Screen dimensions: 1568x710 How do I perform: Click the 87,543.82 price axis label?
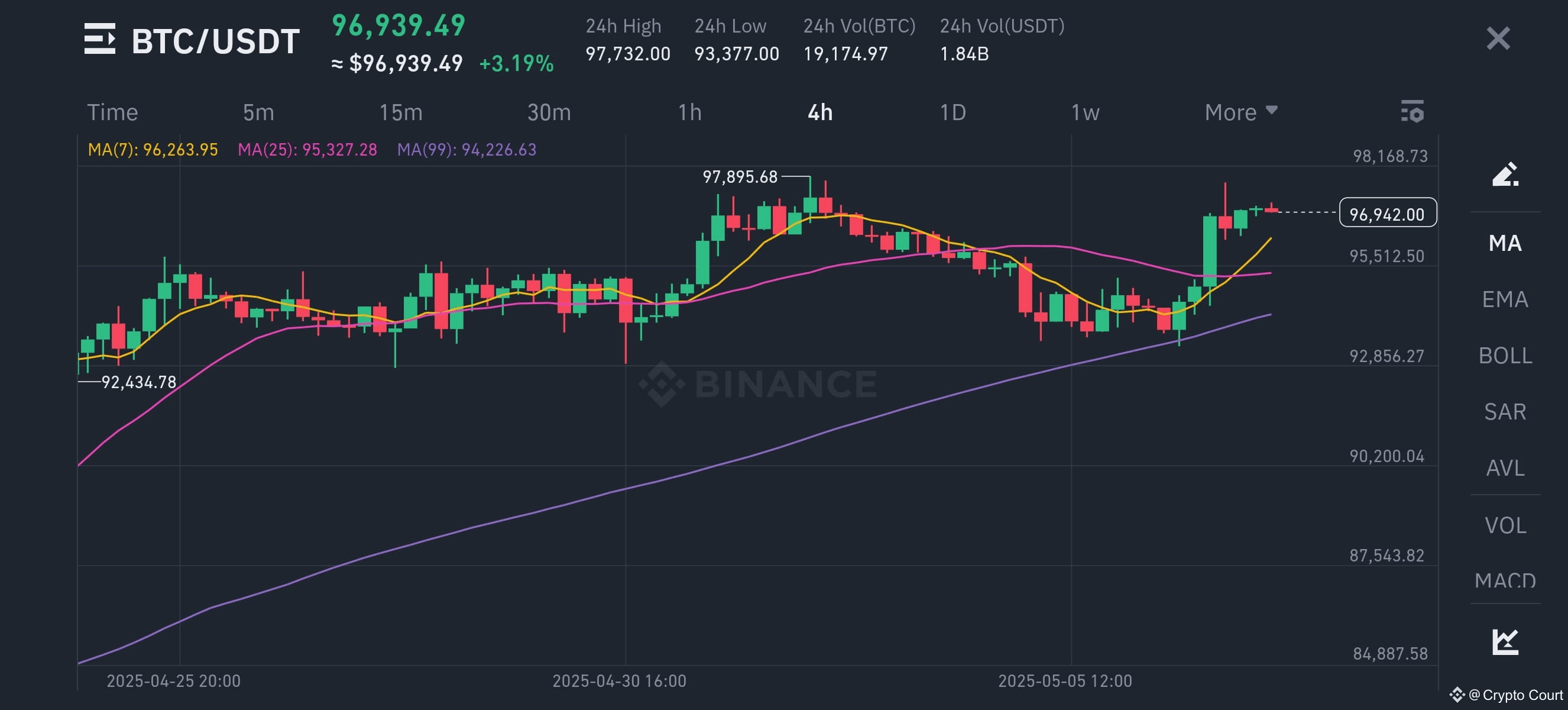tap(1386, 556)
